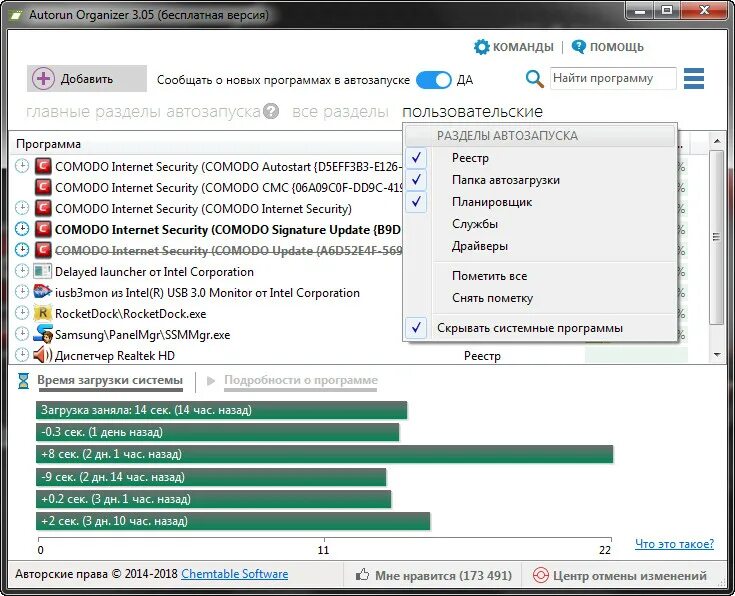This screenshot has height=596, width=735.
Task: Click the +2 сек. boot time bar
Action: (233, 521)
